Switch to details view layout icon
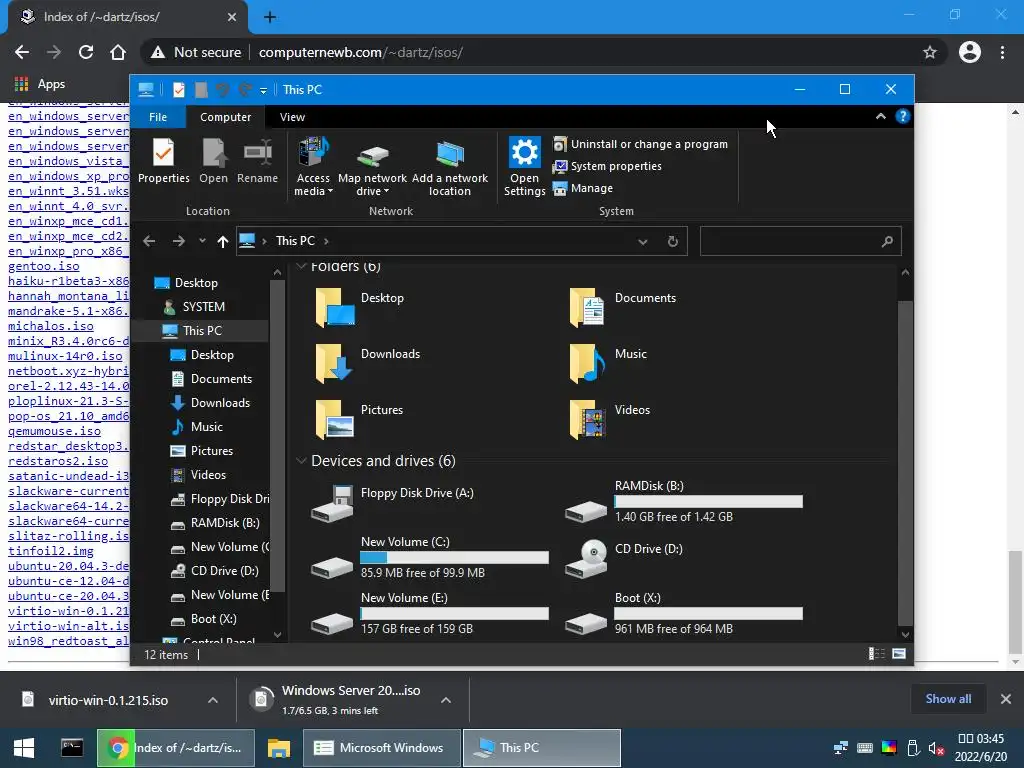Image resolution: width=1024 pixels, height=768 pixels. (877, 654)
